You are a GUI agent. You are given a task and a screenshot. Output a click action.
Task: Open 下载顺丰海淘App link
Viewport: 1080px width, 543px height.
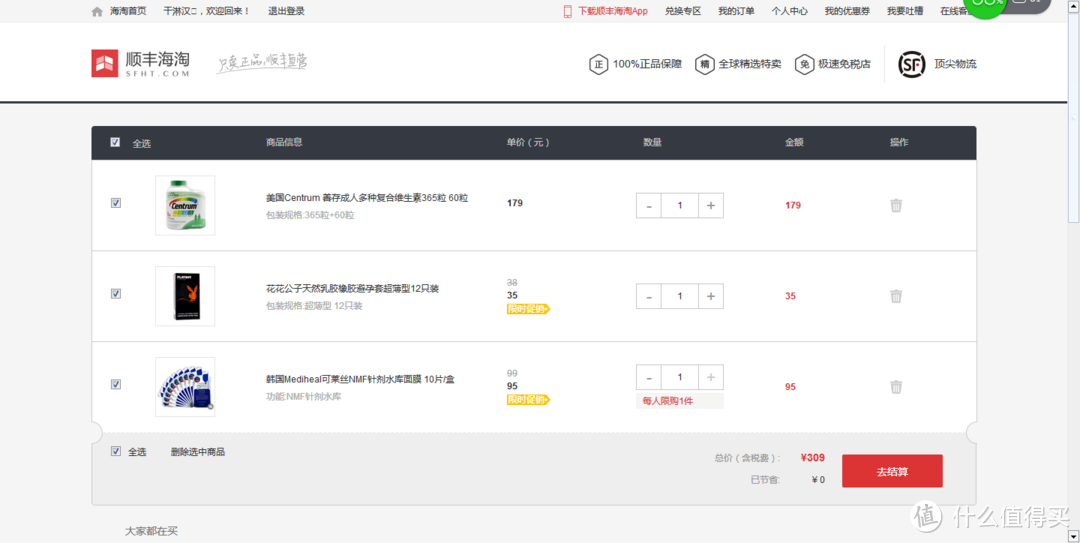612,12
